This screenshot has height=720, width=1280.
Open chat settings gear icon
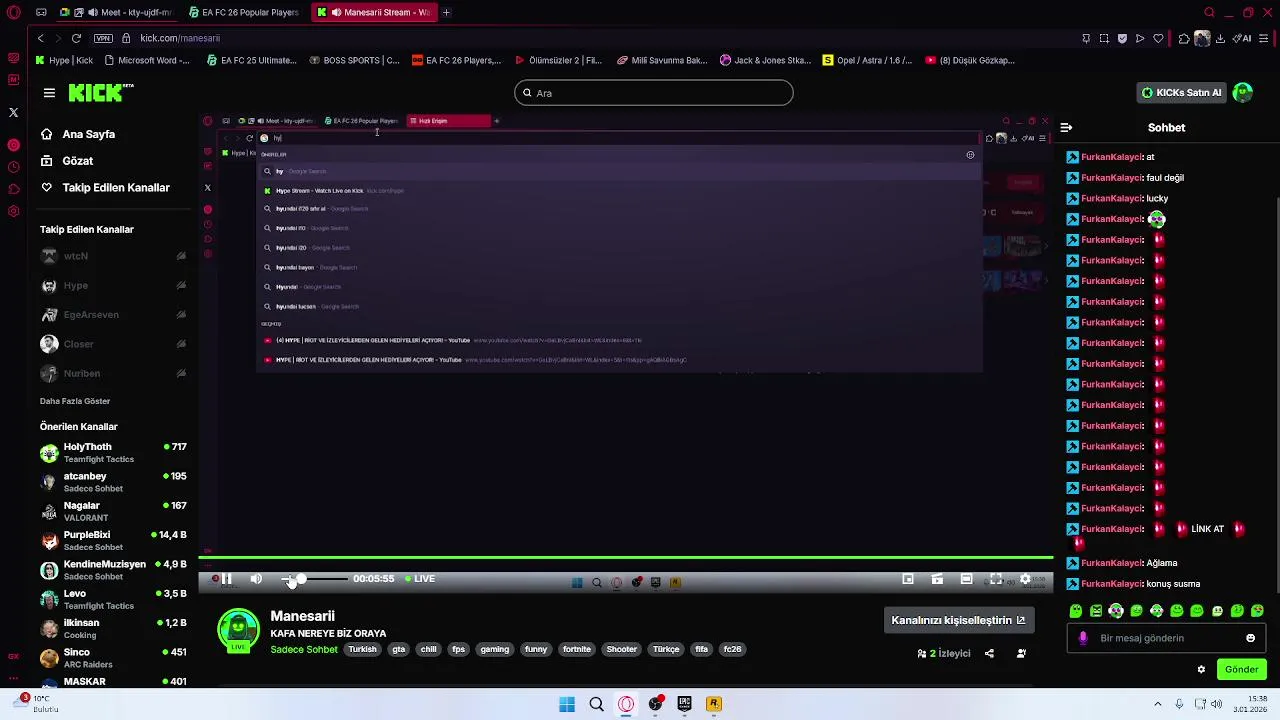(1201, 670)
